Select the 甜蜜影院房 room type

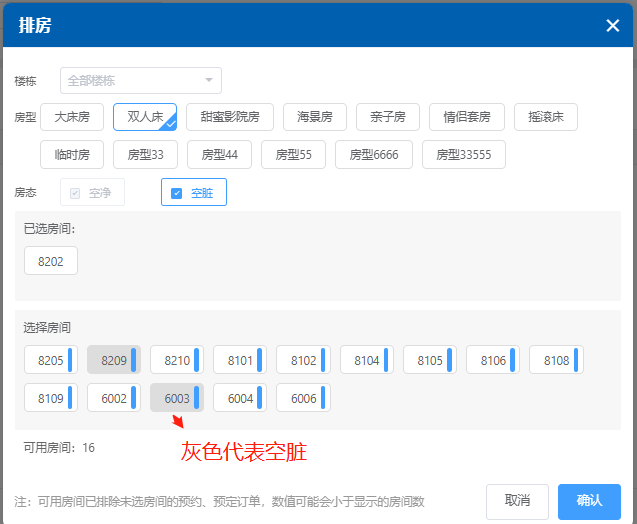(x=230, y=117)
